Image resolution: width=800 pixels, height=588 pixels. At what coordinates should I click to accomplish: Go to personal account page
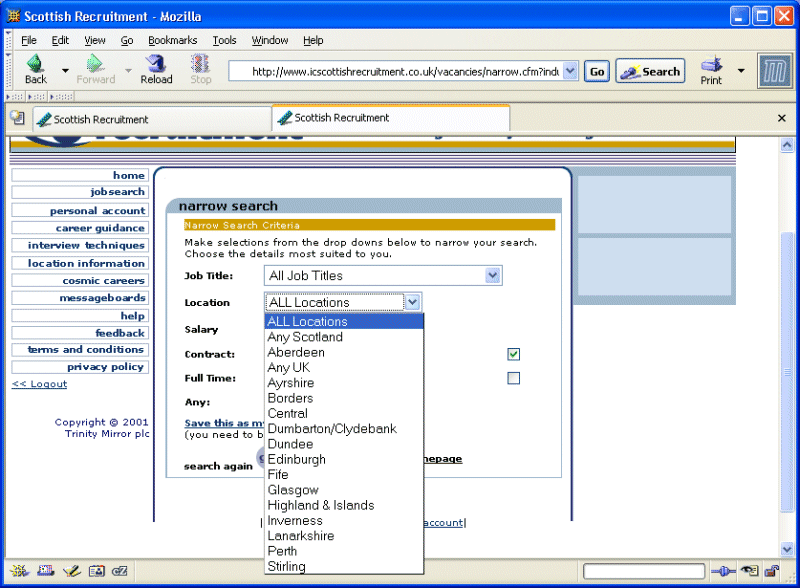(x=80, y=210)
